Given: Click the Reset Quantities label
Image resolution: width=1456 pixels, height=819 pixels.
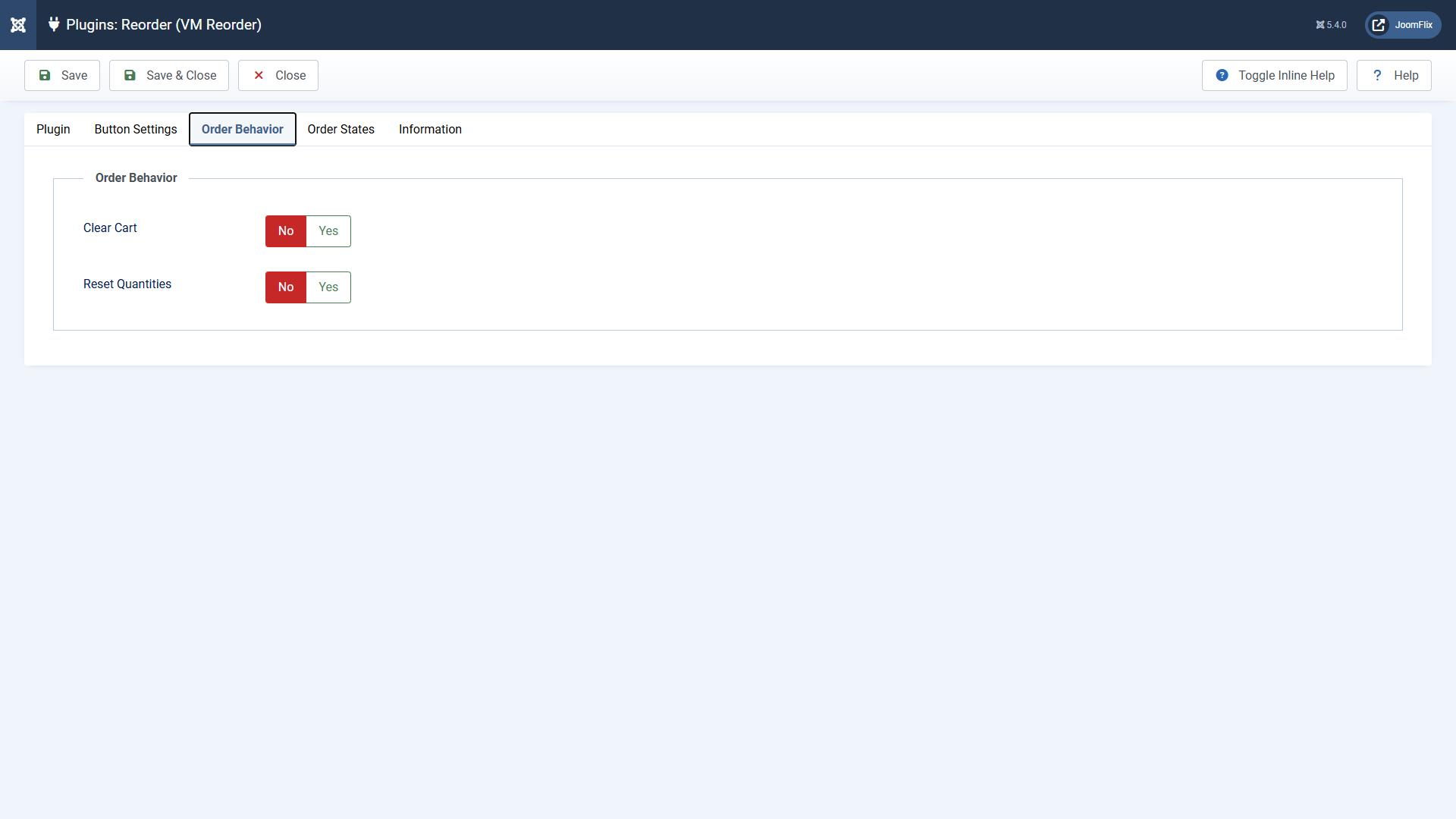Looking at the screenshot, I should coord(127,284).
